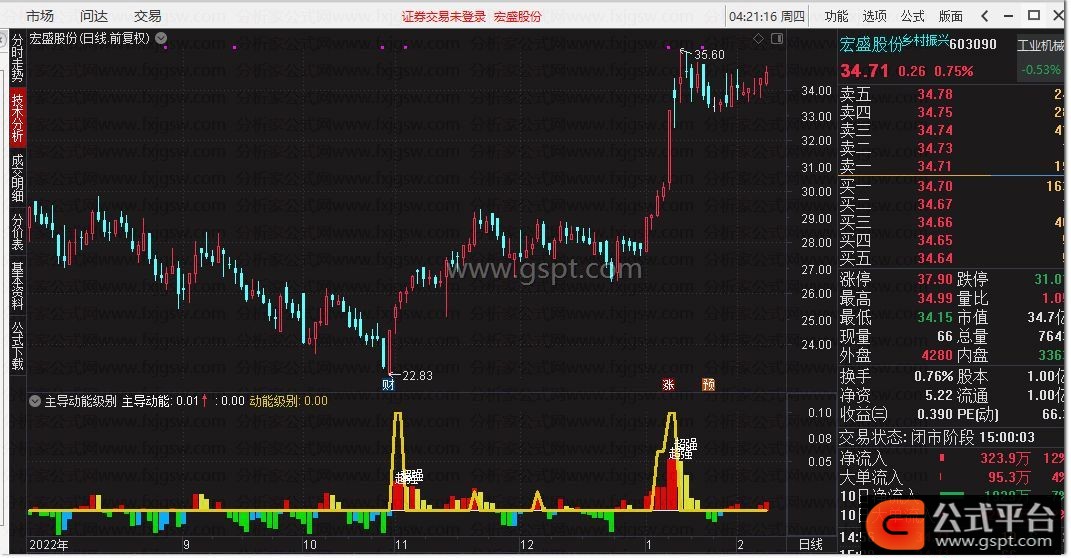Switch to the 技术分析 sidebar tab

coord(17,117)
